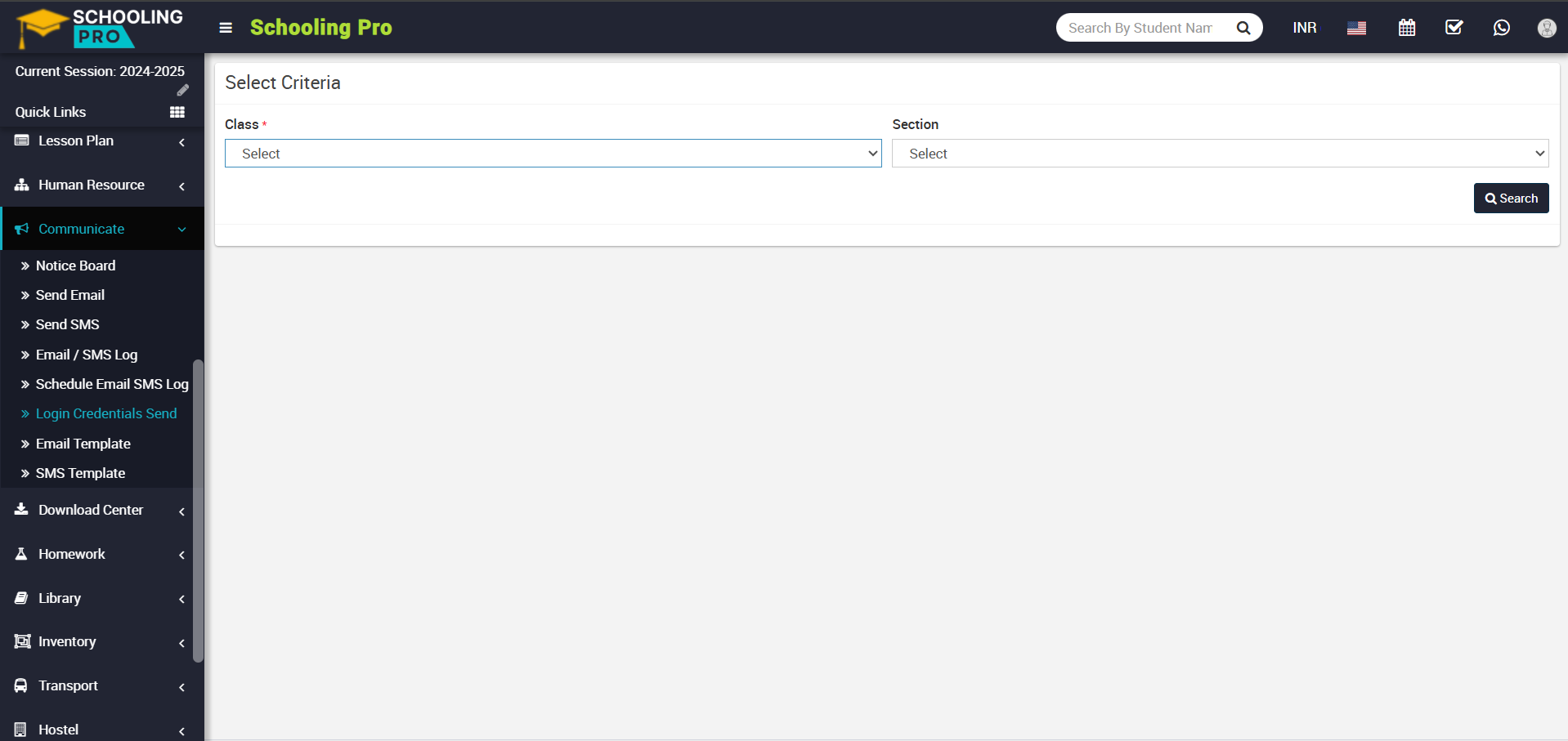This screenshot has width=1568, height=741.
Task: Click the Homework flask icon
Action: point(22,553)
